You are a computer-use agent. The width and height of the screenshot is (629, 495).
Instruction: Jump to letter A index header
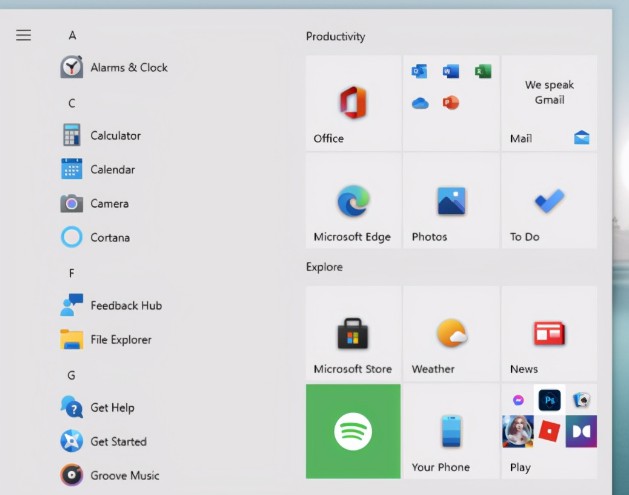click(72, 35)
